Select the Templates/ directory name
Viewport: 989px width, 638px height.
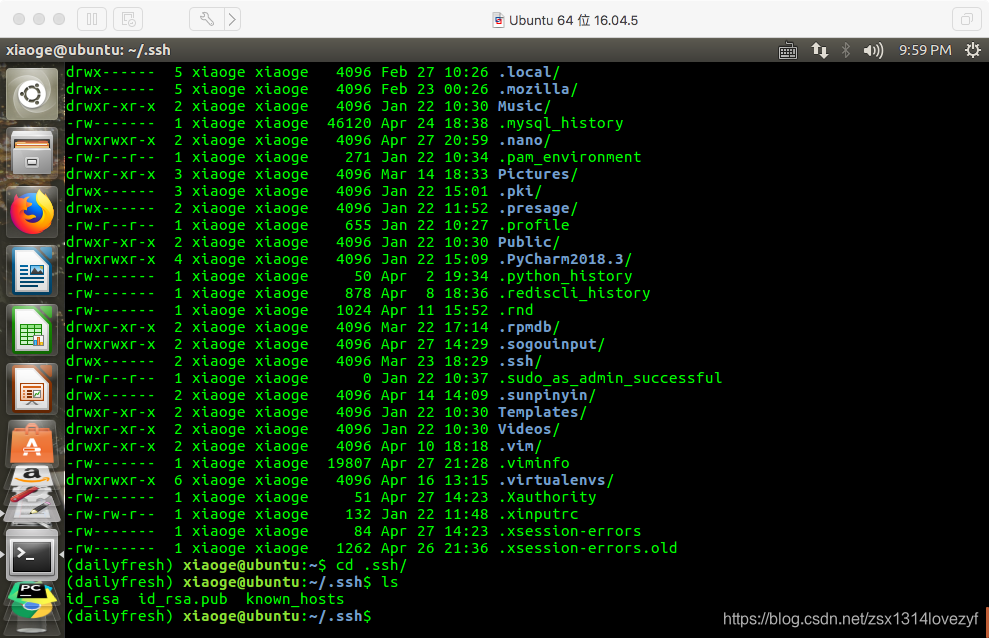coord(542,412)
